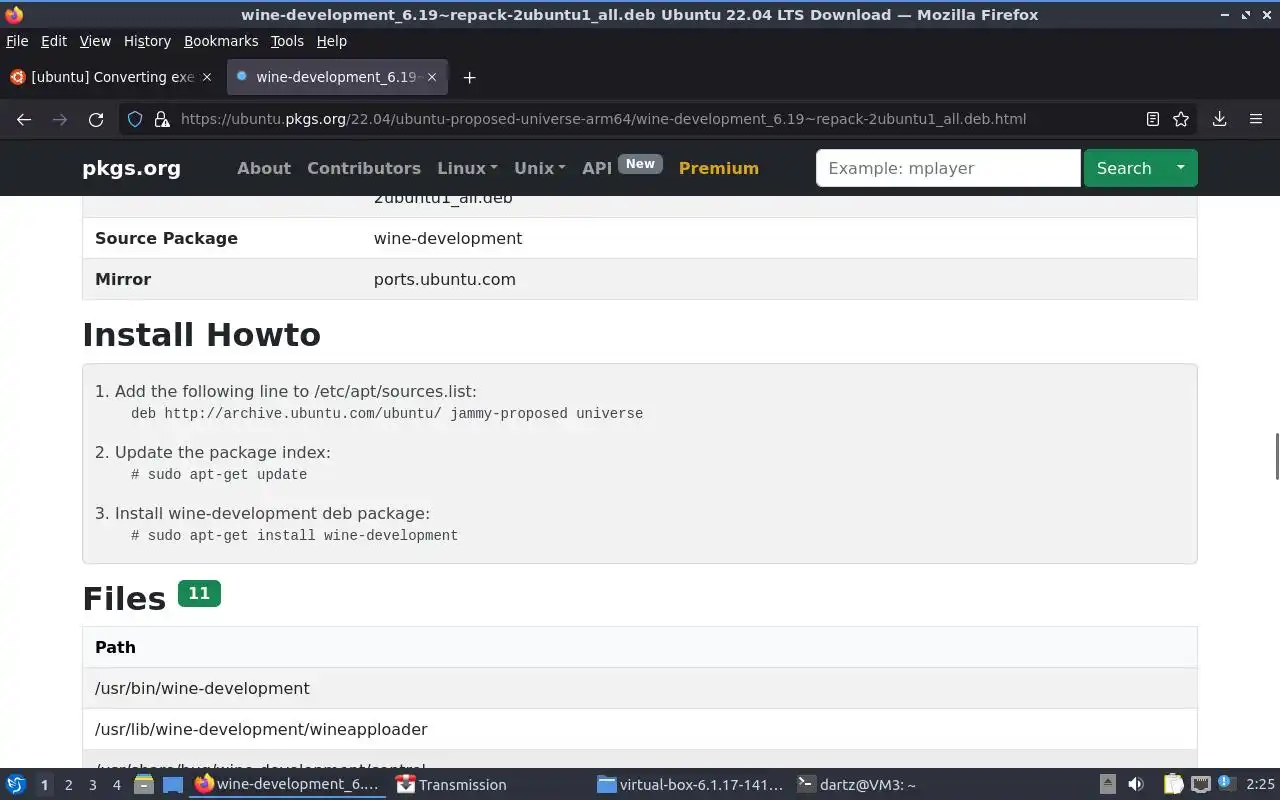This screenshot has height=800, width=1280.
Task: Expand the Linux dropdown in navbar
Action: point(467,168)
